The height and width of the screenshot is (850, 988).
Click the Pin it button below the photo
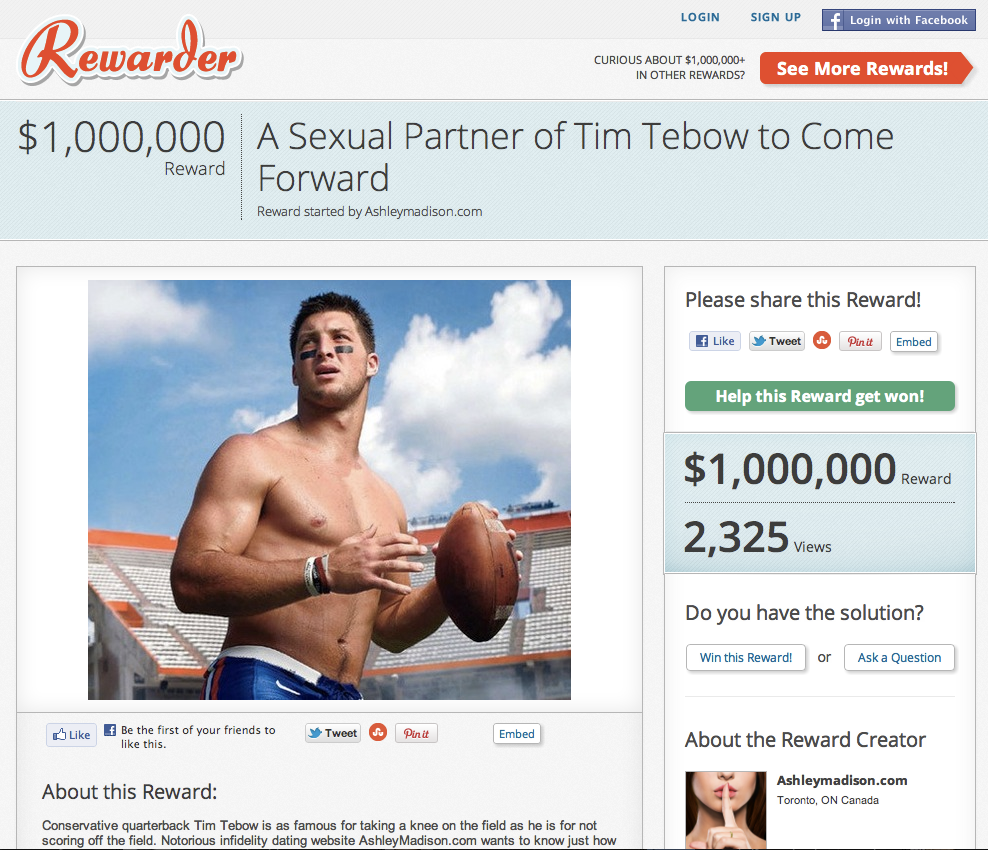416,733
